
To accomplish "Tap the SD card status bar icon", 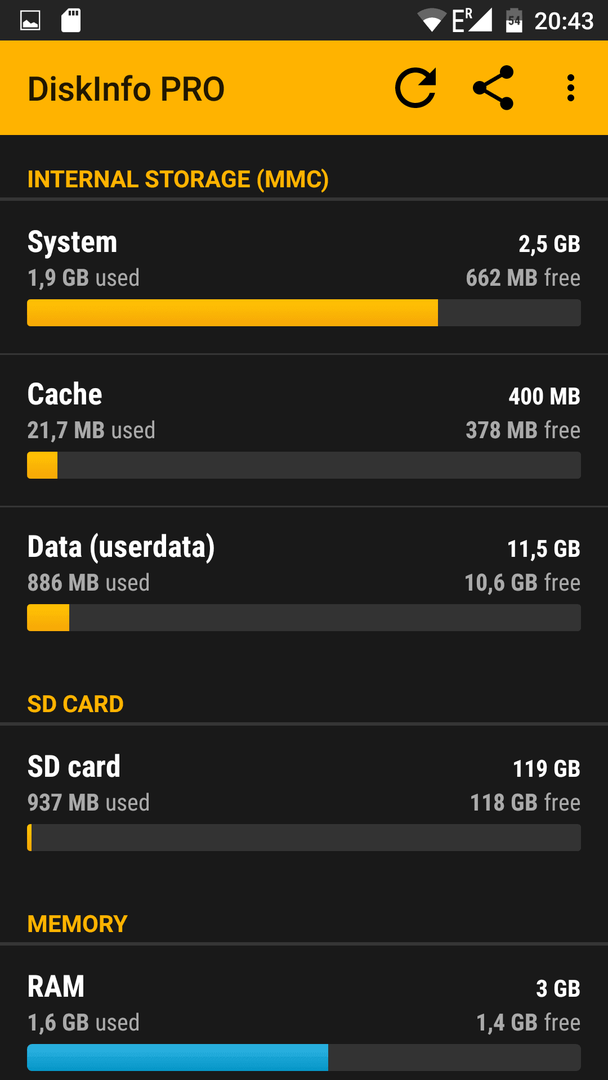I will pos(71,21).
